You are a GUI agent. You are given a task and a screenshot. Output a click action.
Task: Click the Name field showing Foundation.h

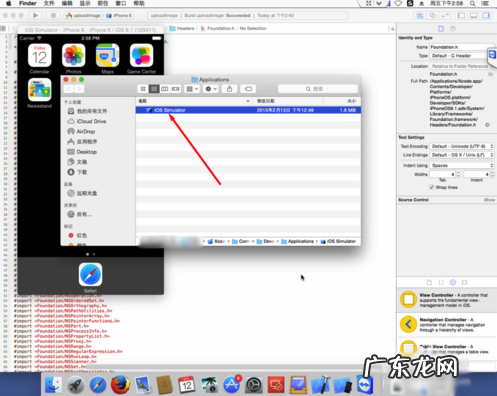tap(462, 47)
